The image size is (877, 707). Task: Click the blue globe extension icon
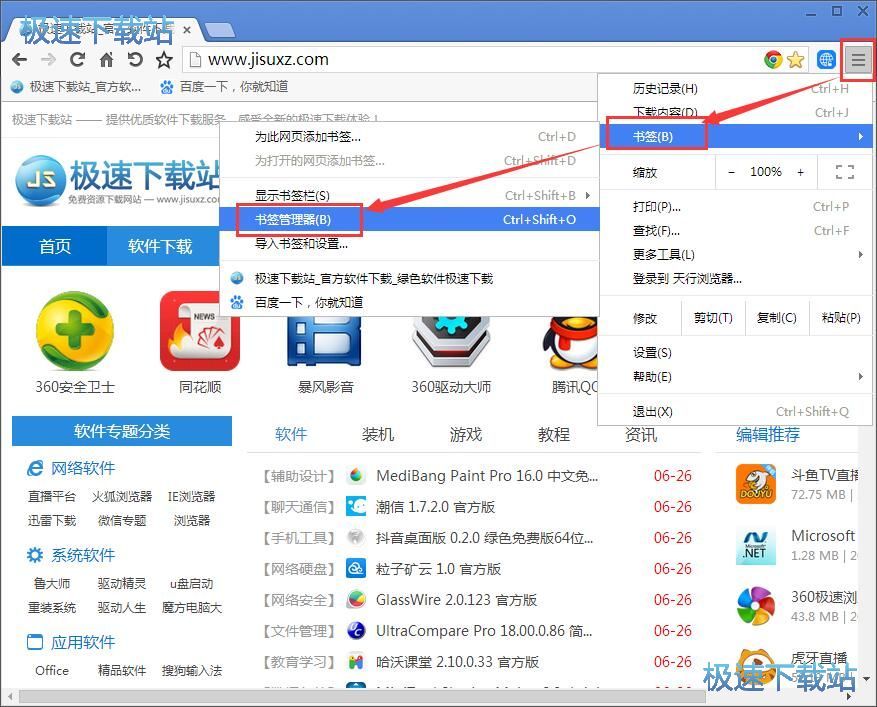pos(826,59)
